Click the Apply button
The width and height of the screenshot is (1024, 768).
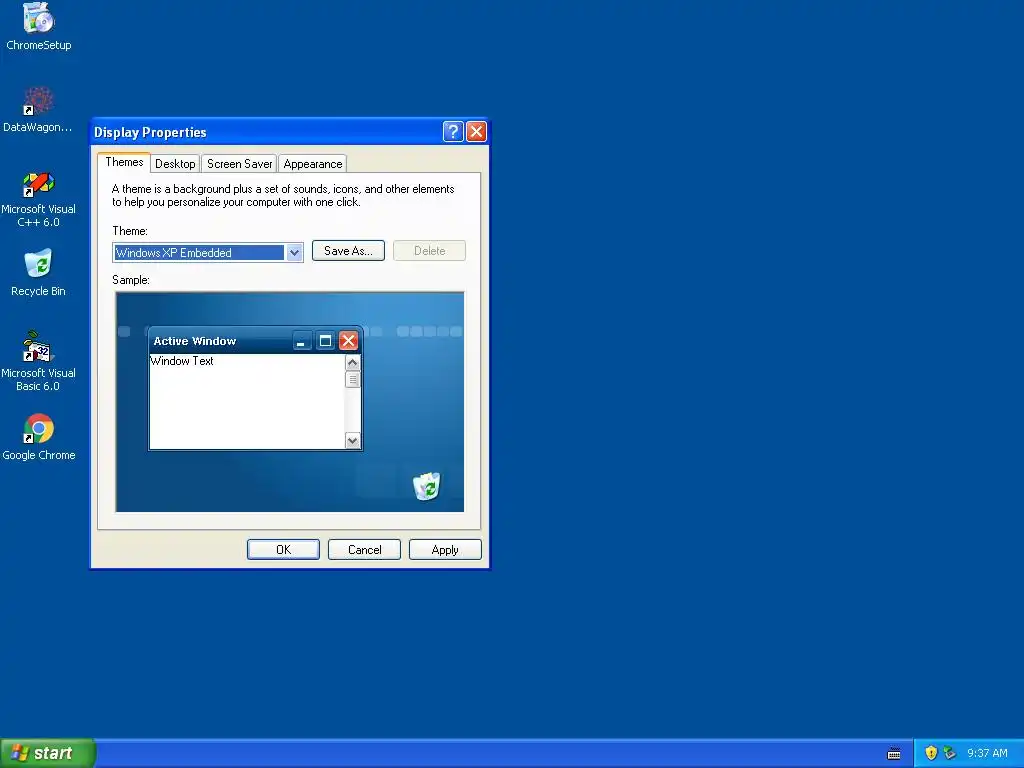coord(445,550)
